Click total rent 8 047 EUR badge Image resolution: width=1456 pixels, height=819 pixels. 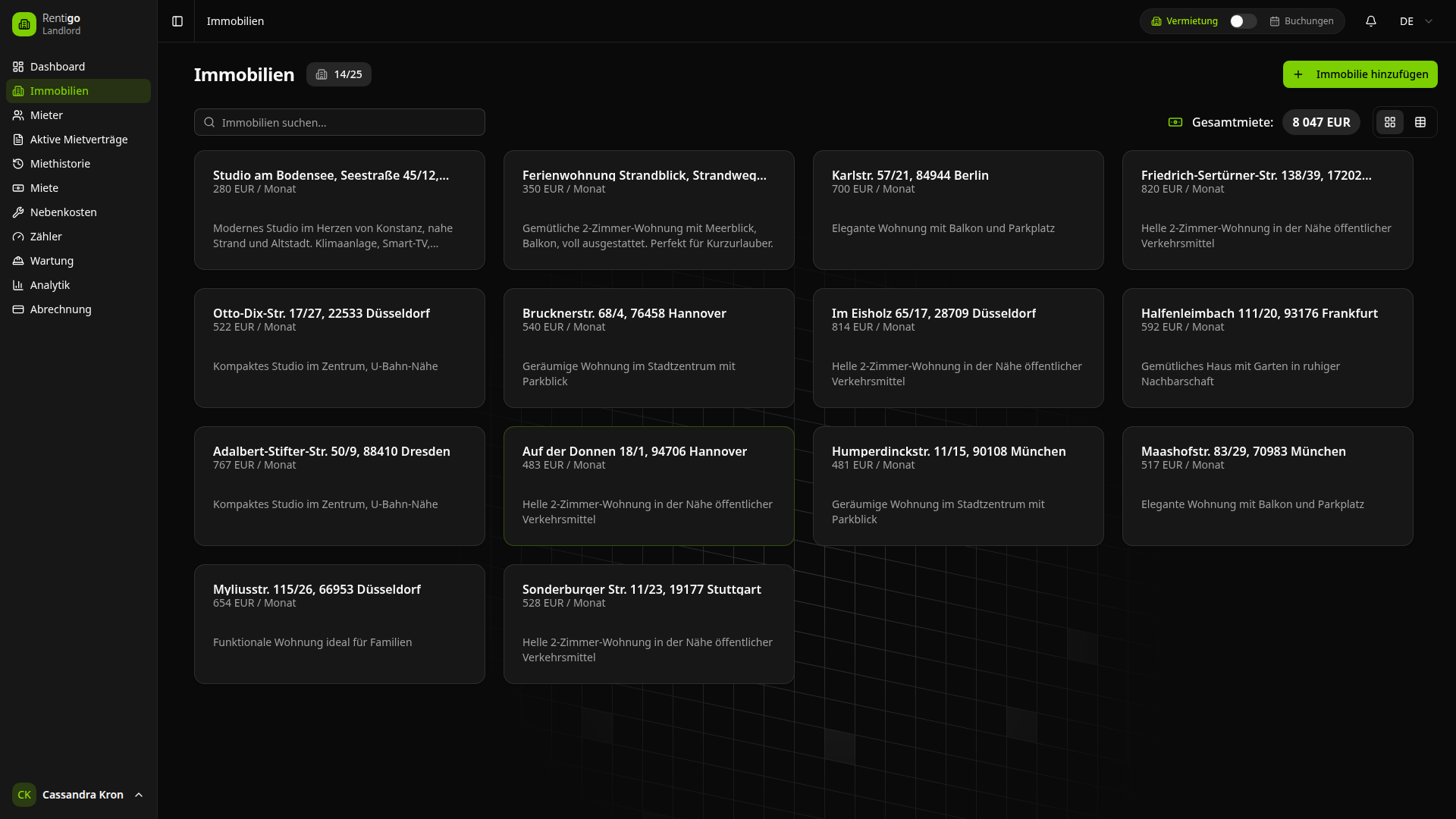pos(1321,122)
